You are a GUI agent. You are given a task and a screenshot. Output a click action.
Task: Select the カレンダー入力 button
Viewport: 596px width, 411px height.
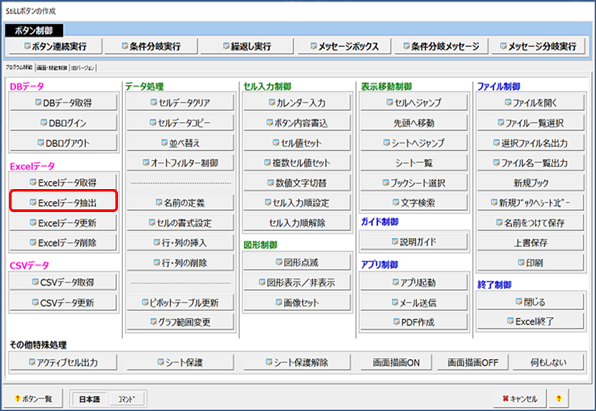[x=297, y=102]
